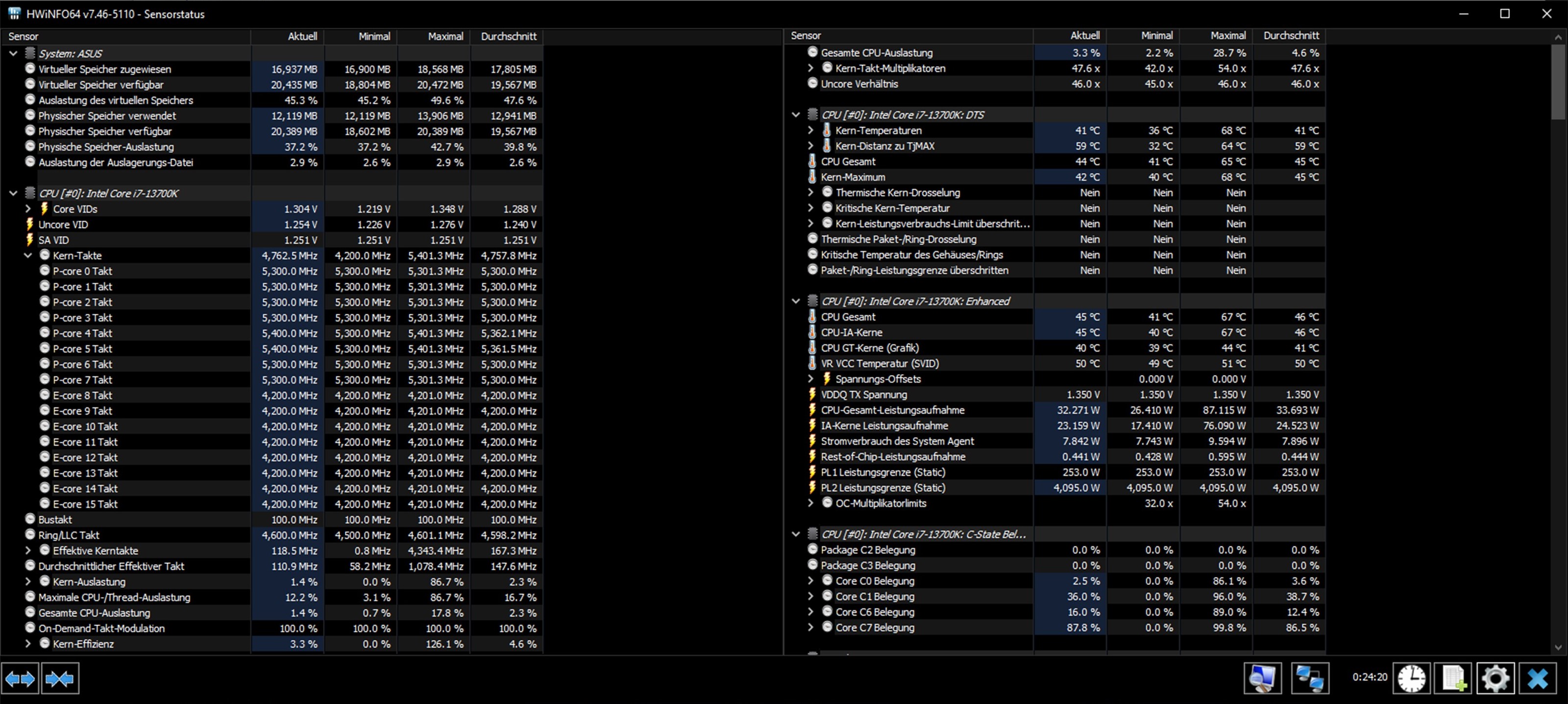Collapse the CPU [#0]: Intel Core i7-13700K group in the left panel
Screen dimensions: 1568x704
tap(13, 193)
